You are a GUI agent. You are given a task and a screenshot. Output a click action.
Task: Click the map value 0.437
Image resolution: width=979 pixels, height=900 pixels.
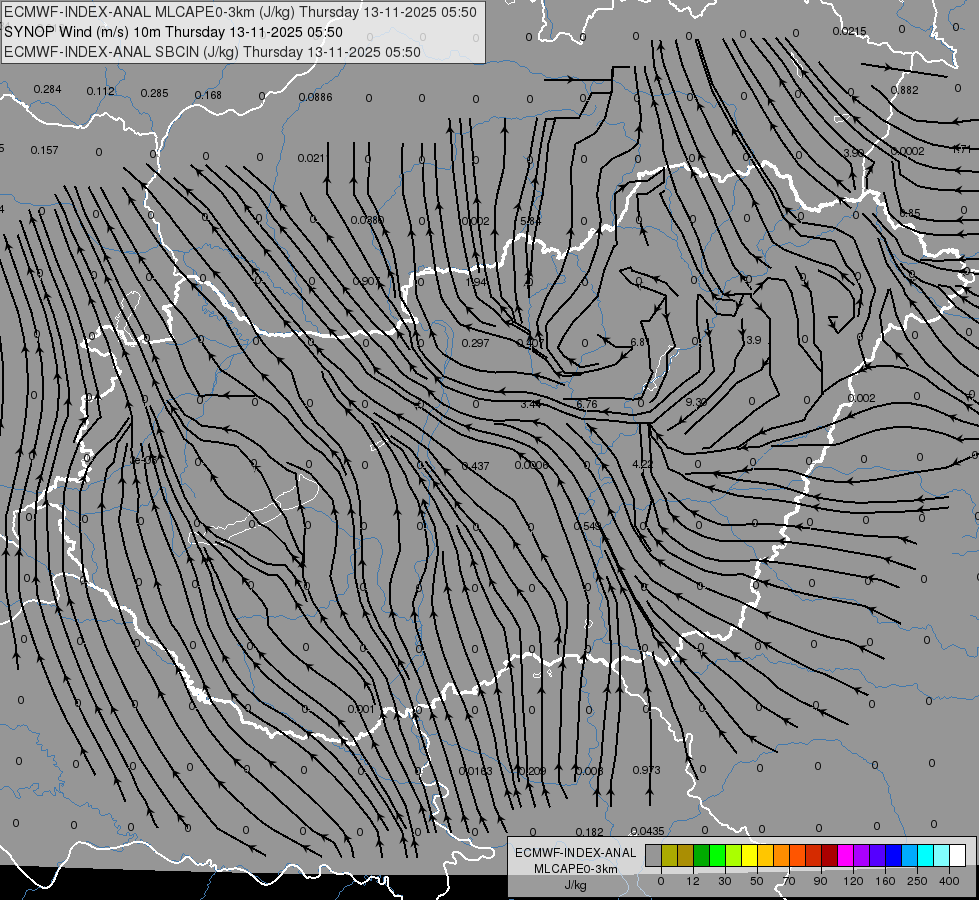(475, 466)
